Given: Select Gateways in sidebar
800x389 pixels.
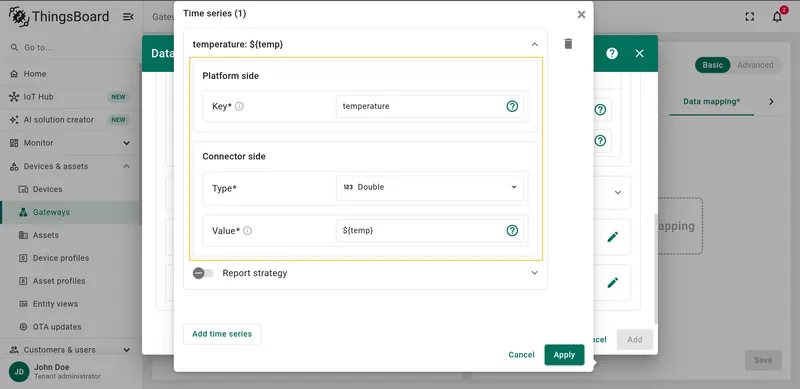Looking at the screenshot, I should 70,212.
